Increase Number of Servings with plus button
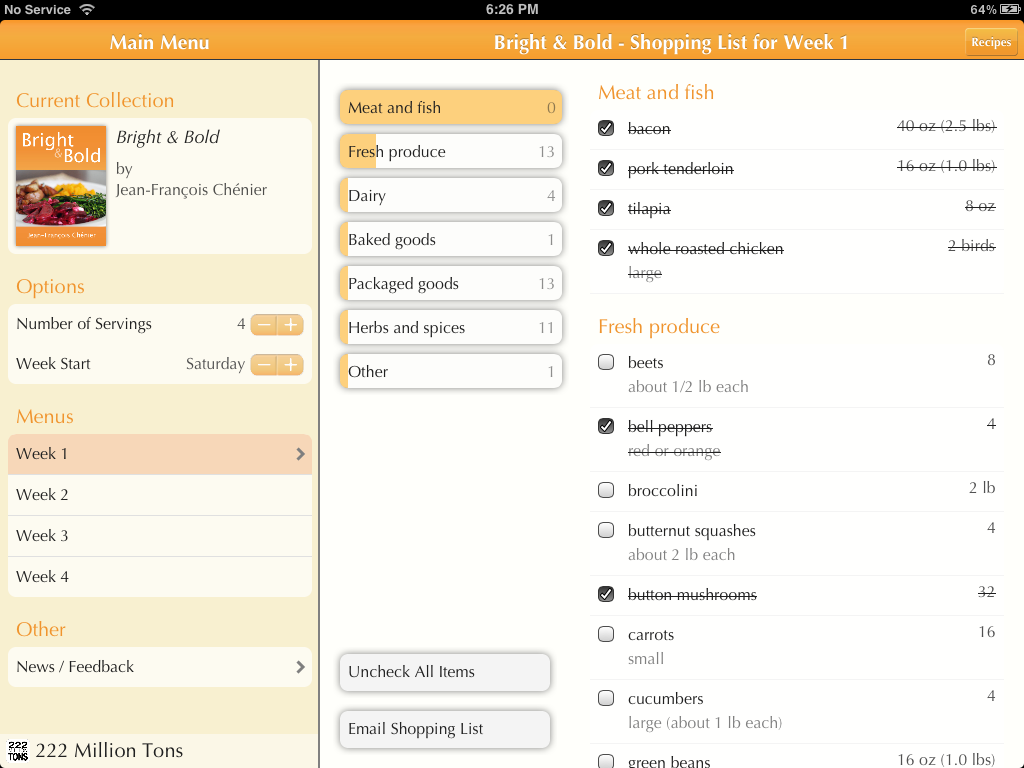 [x=290, y=325]
